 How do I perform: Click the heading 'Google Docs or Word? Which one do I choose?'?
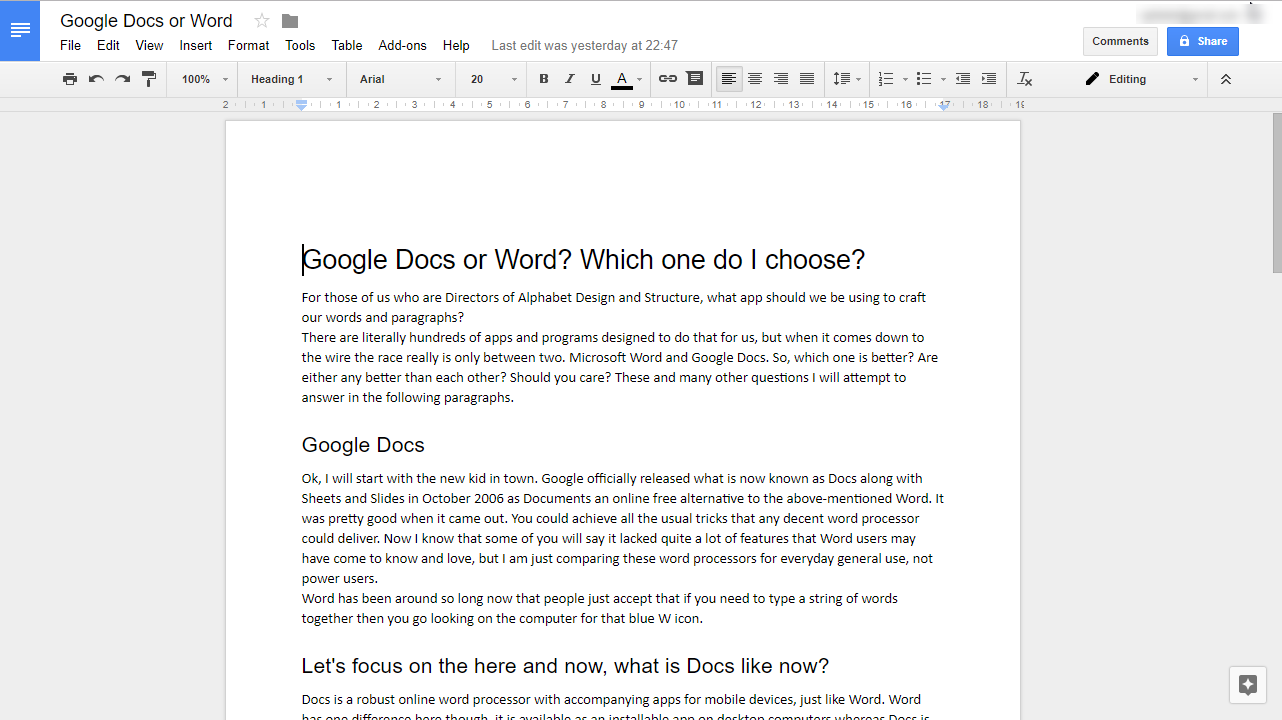click(x=583, y=260)
